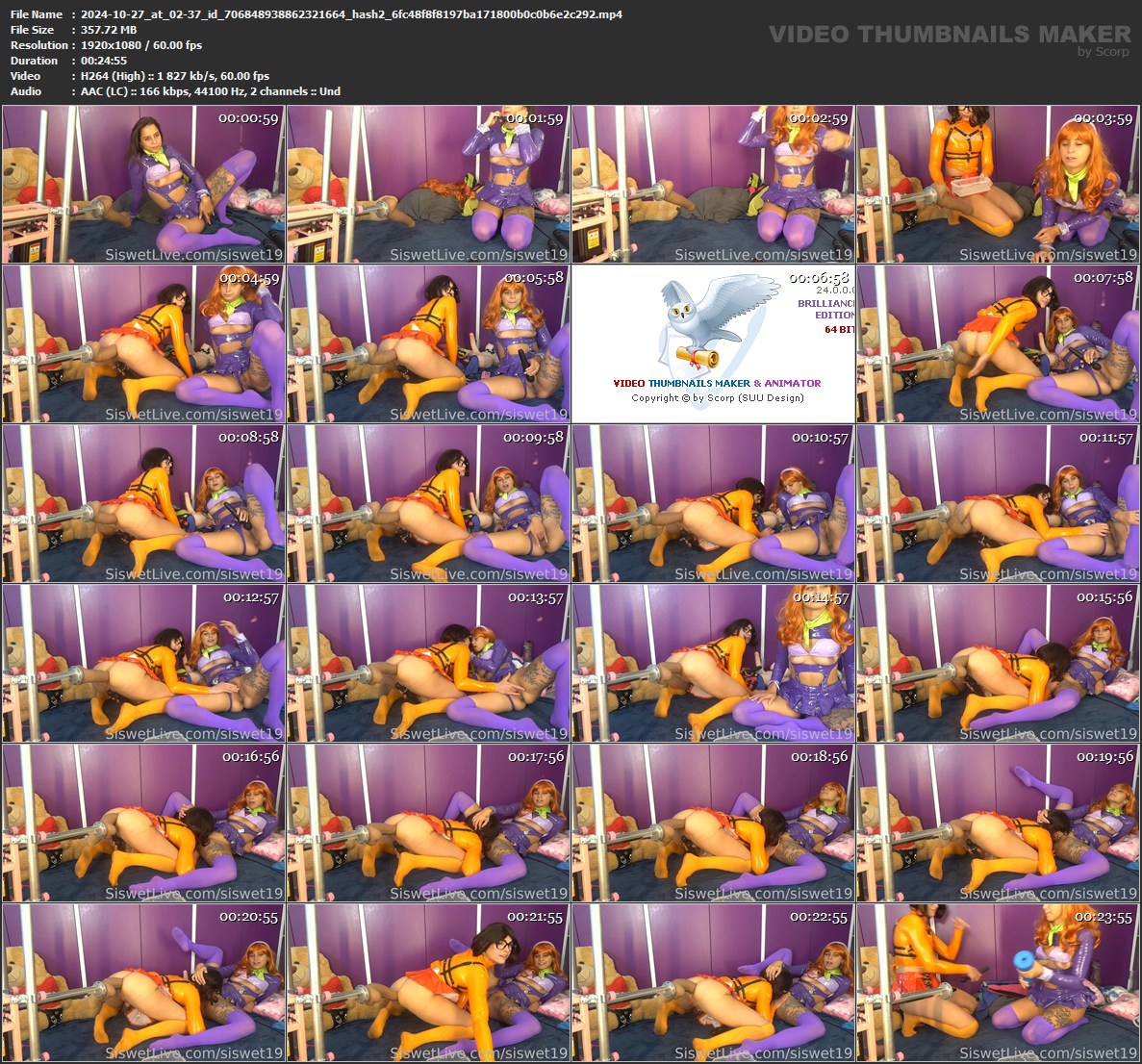Image resolution: width=1142 pixels, height=1064 pixels.
Task: Select the frame stamped 00:22:55
Action: click(x=713, y=982)
